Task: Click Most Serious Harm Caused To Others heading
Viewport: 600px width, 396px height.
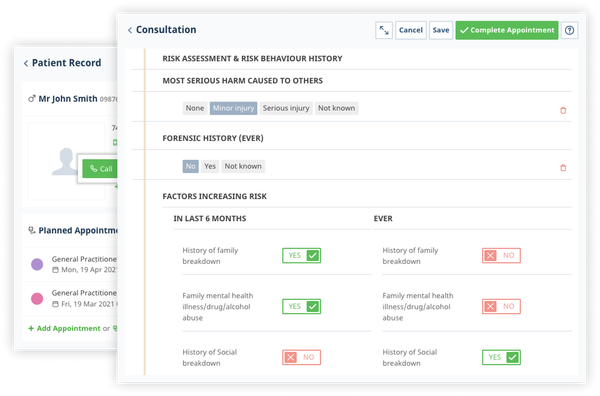Action: click(x=243, y=81)
